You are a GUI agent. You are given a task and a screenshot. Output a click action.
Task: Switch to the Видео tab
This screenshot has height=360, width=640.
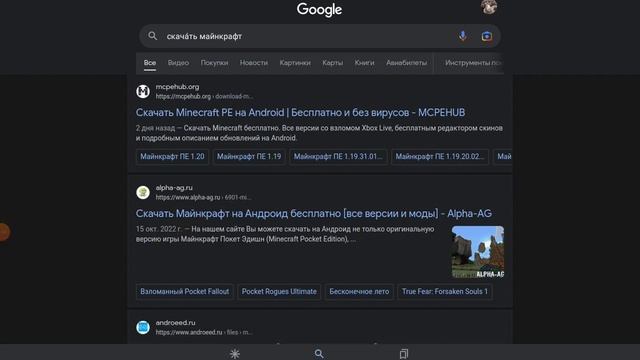(178, 63)
